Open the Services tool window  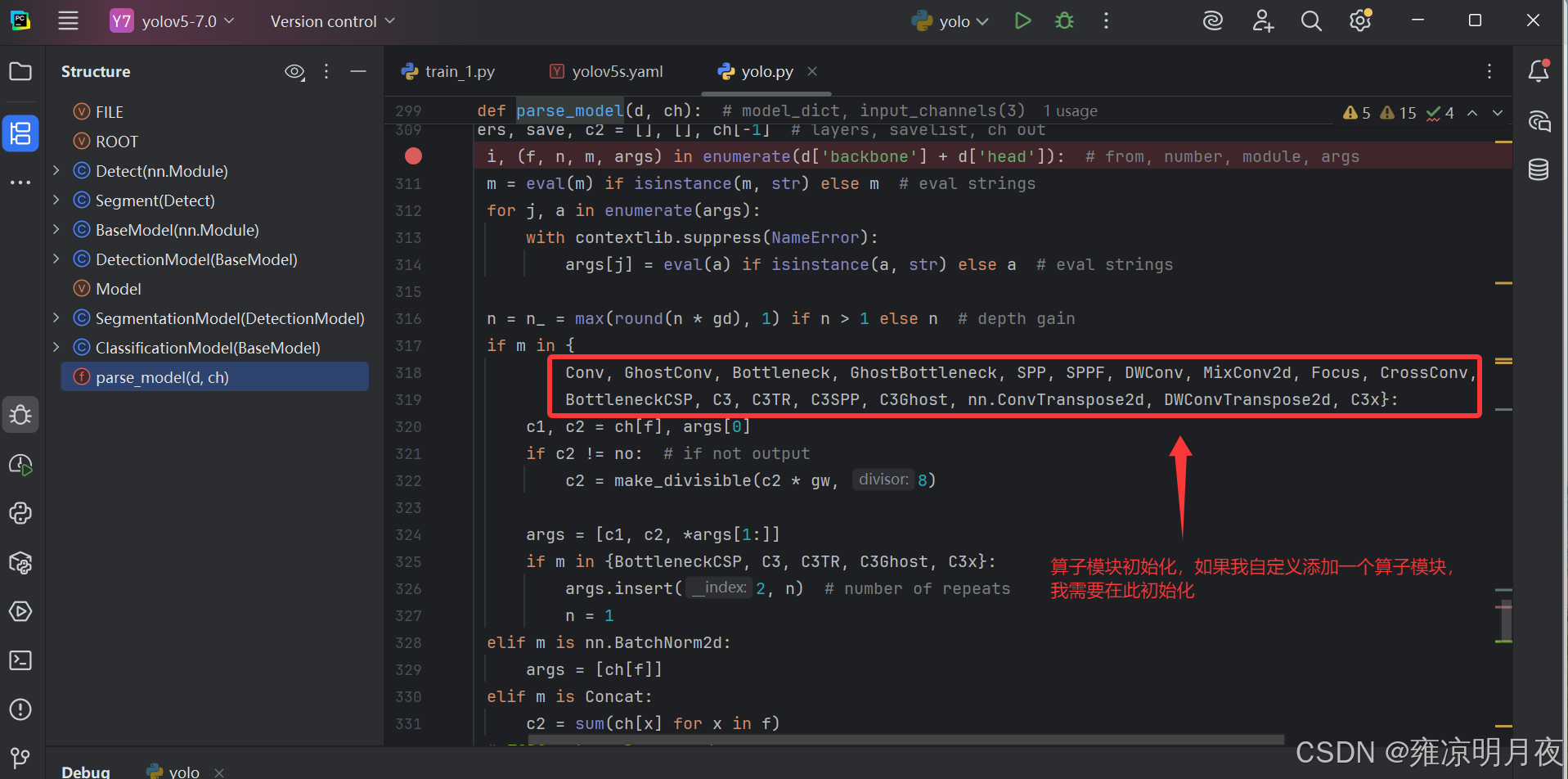pyautogui.click(x=20, y=611)
